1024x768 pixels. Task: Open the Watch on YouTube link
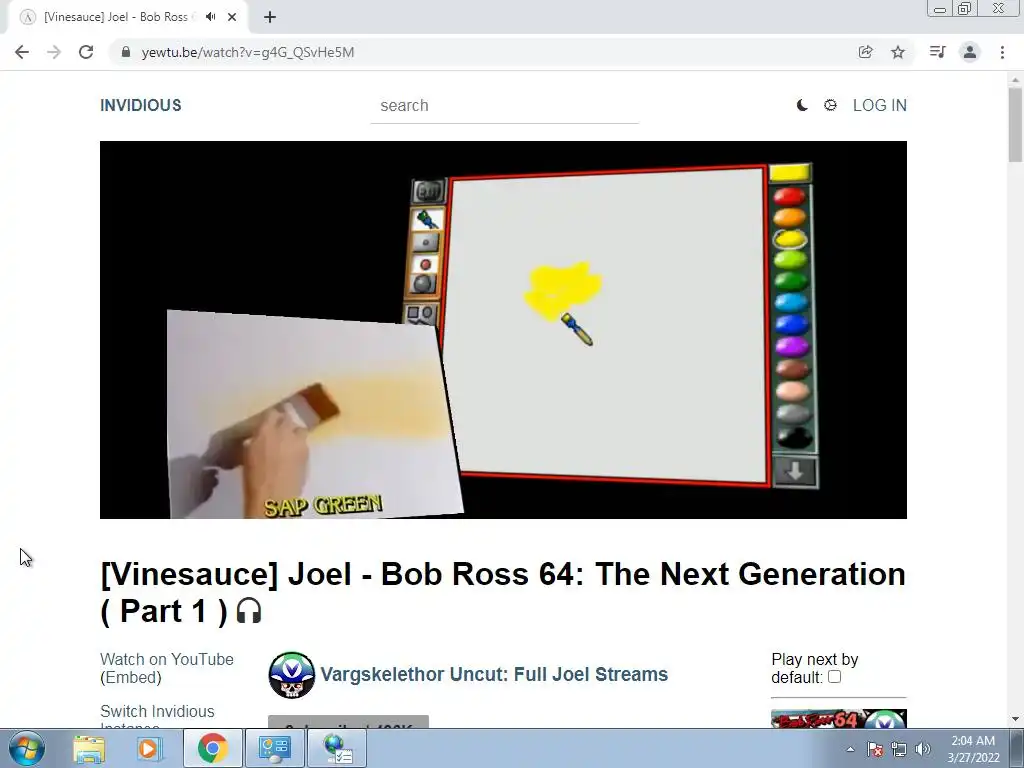[167, 660]
